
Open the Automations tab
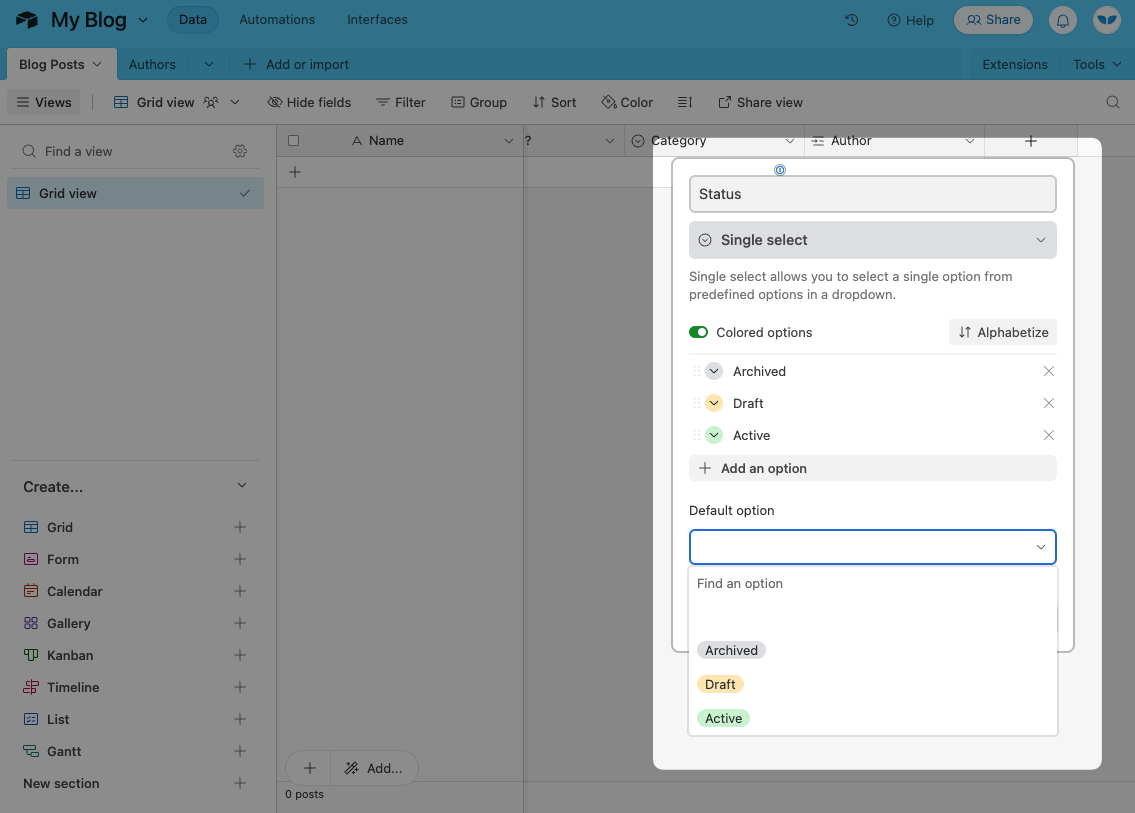(277, 20)
